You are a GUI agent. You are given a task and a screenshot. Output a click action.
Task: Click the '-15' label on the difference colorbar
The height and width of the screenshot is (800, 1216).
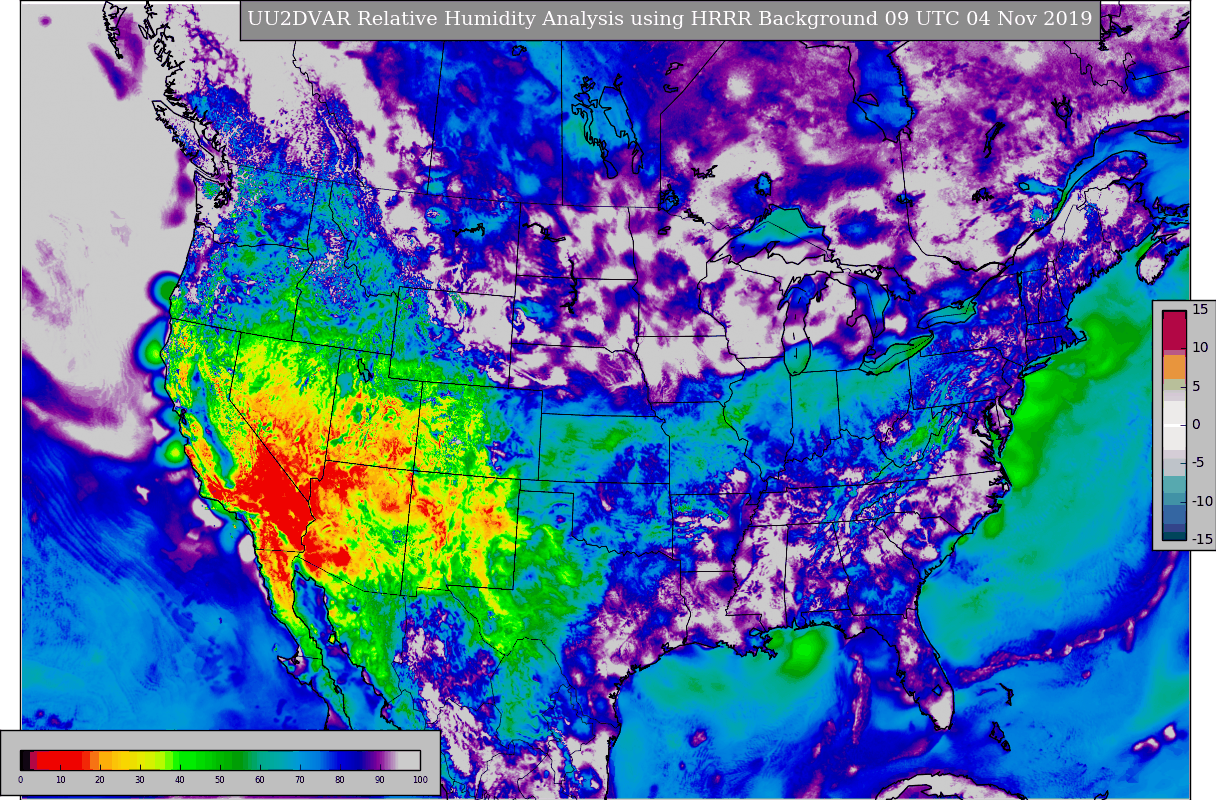point(1203,539)
